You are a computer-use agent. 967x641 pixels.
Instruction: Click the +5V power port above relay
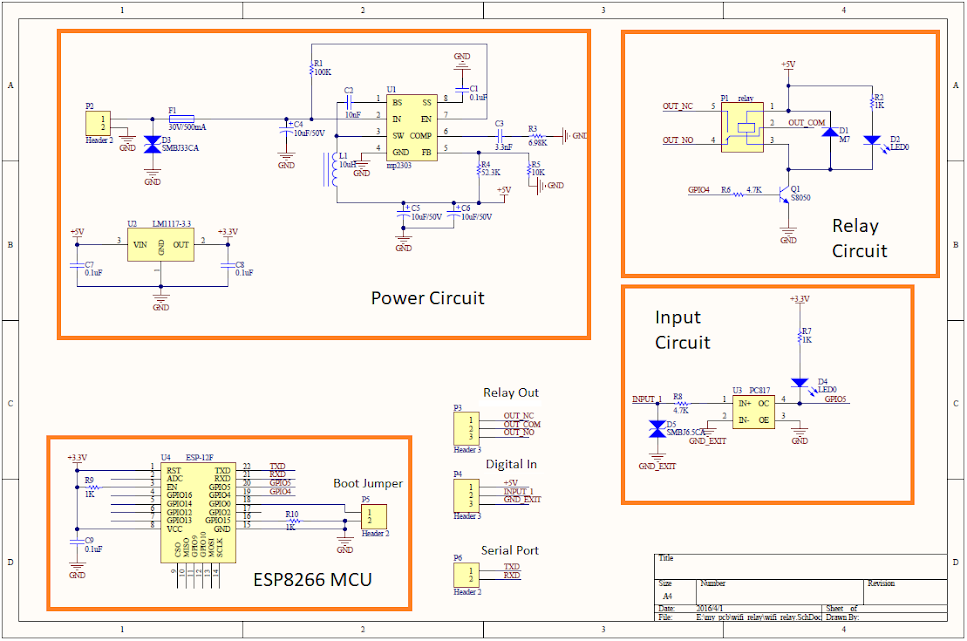[788, 64]
